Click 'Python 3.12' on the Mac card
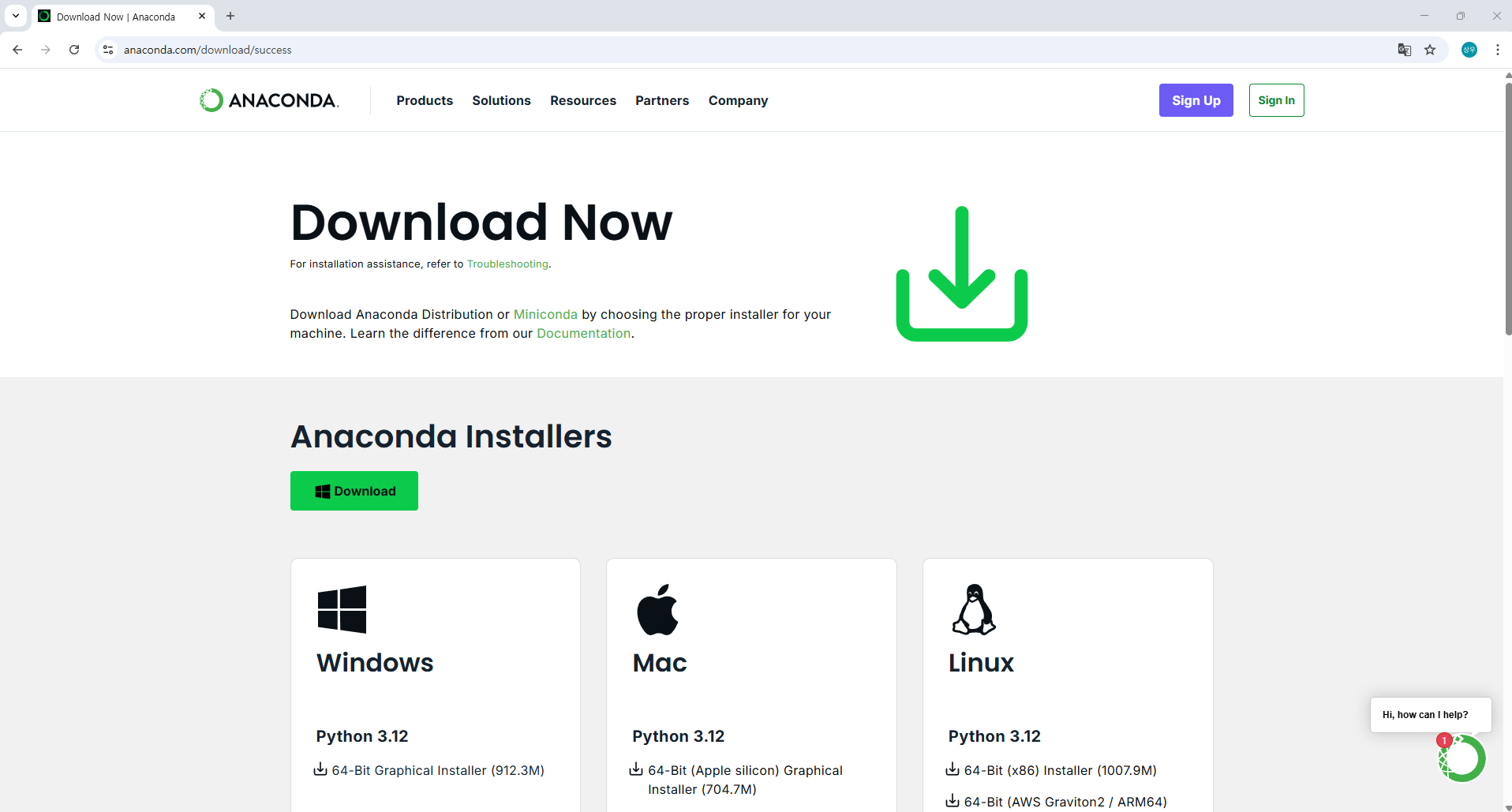Viewport: 1512px width, 812px height. point(679,736)
